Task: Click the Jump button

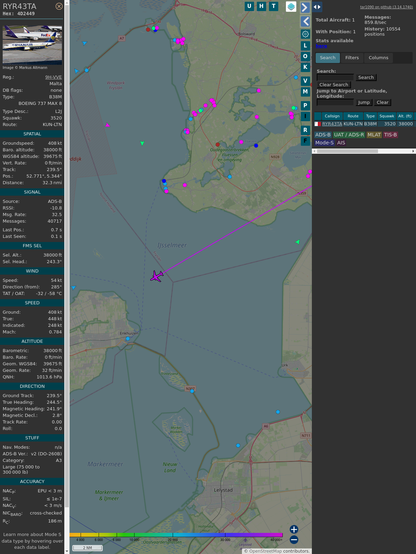Action: (363, 102)
